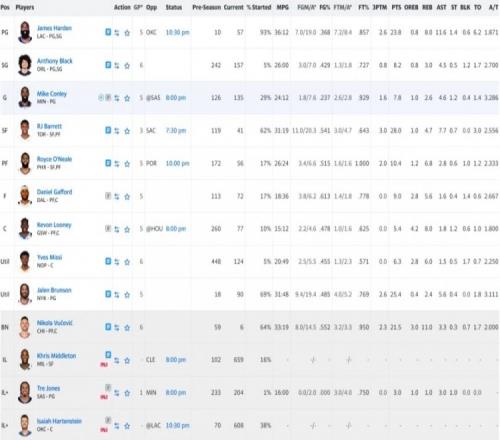Sort the table by PTS column header
Screen dimensions: 500x440
396,7
